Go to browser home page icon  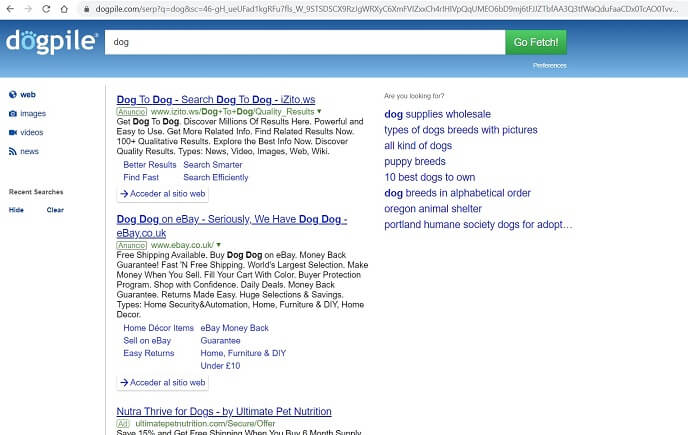coord(66,9)
